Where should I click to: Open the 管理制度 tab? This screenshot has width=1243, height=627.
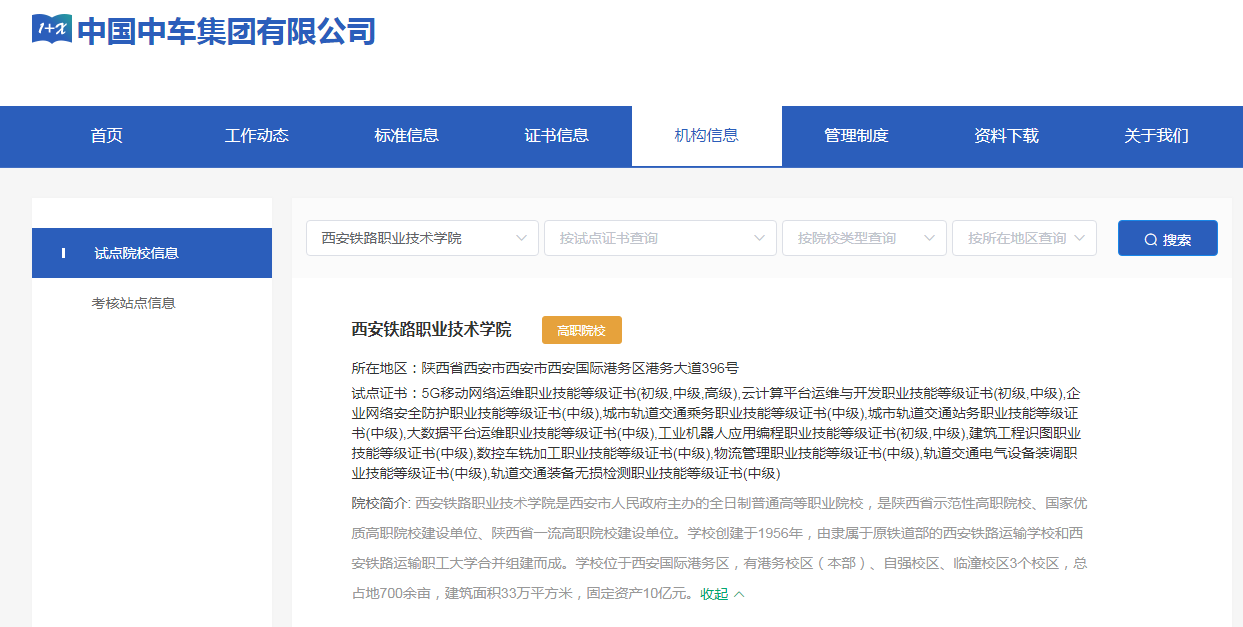coord(857,136)
